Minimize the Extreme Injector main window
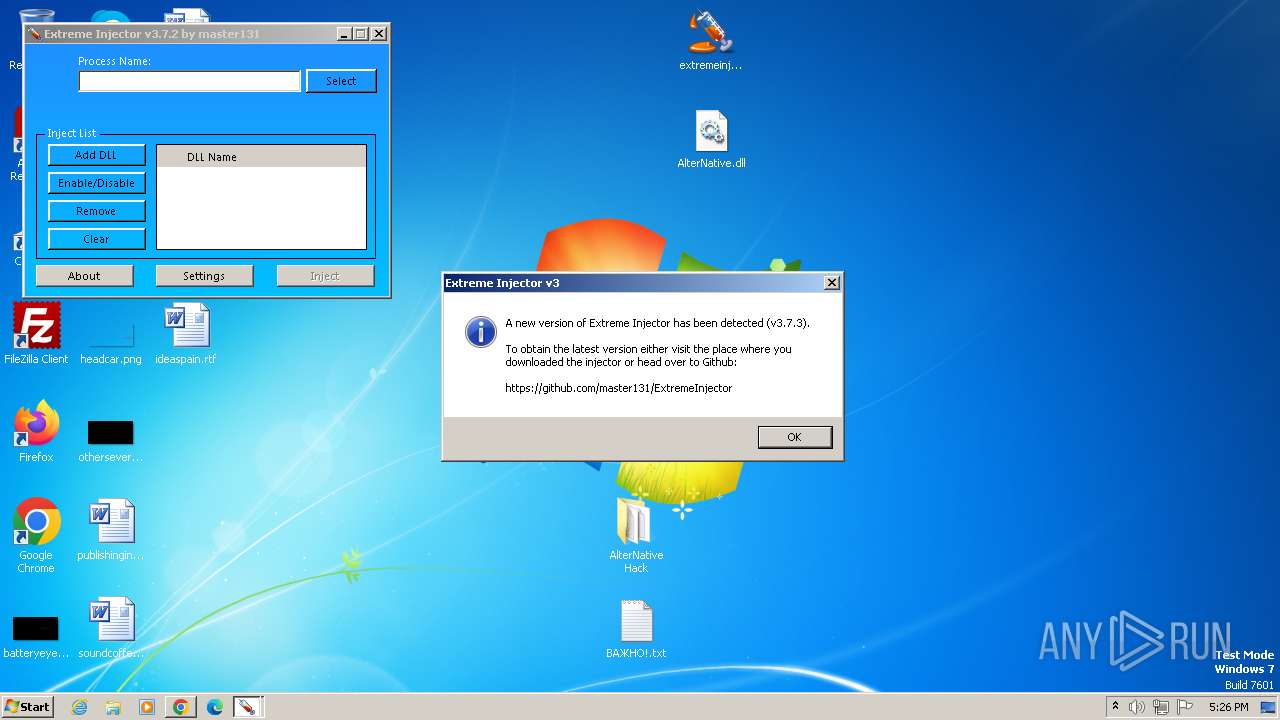This screenshot has height=720, width=1280. pos(344,34)
